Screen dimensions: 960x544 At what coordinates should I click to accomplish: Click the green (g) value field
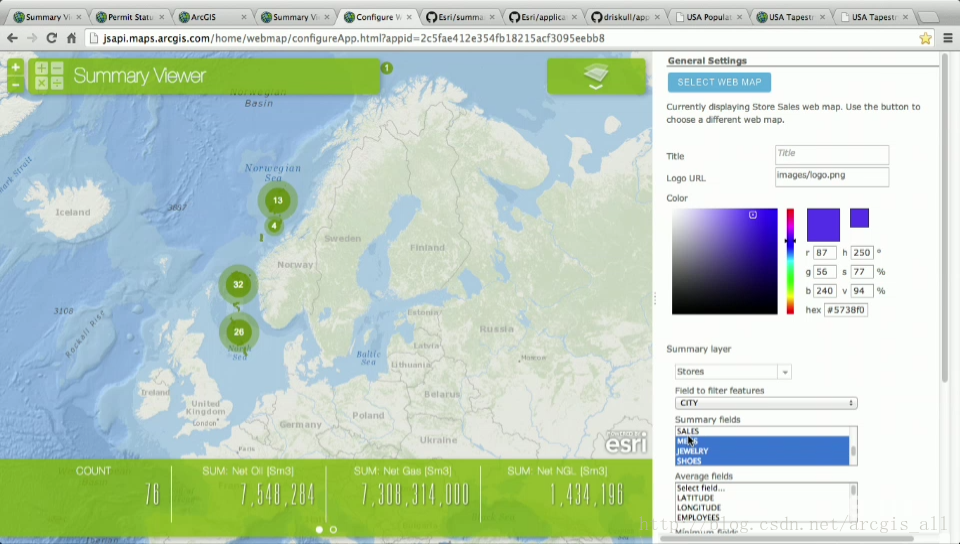pyautogui.click(x=825, y=272)
